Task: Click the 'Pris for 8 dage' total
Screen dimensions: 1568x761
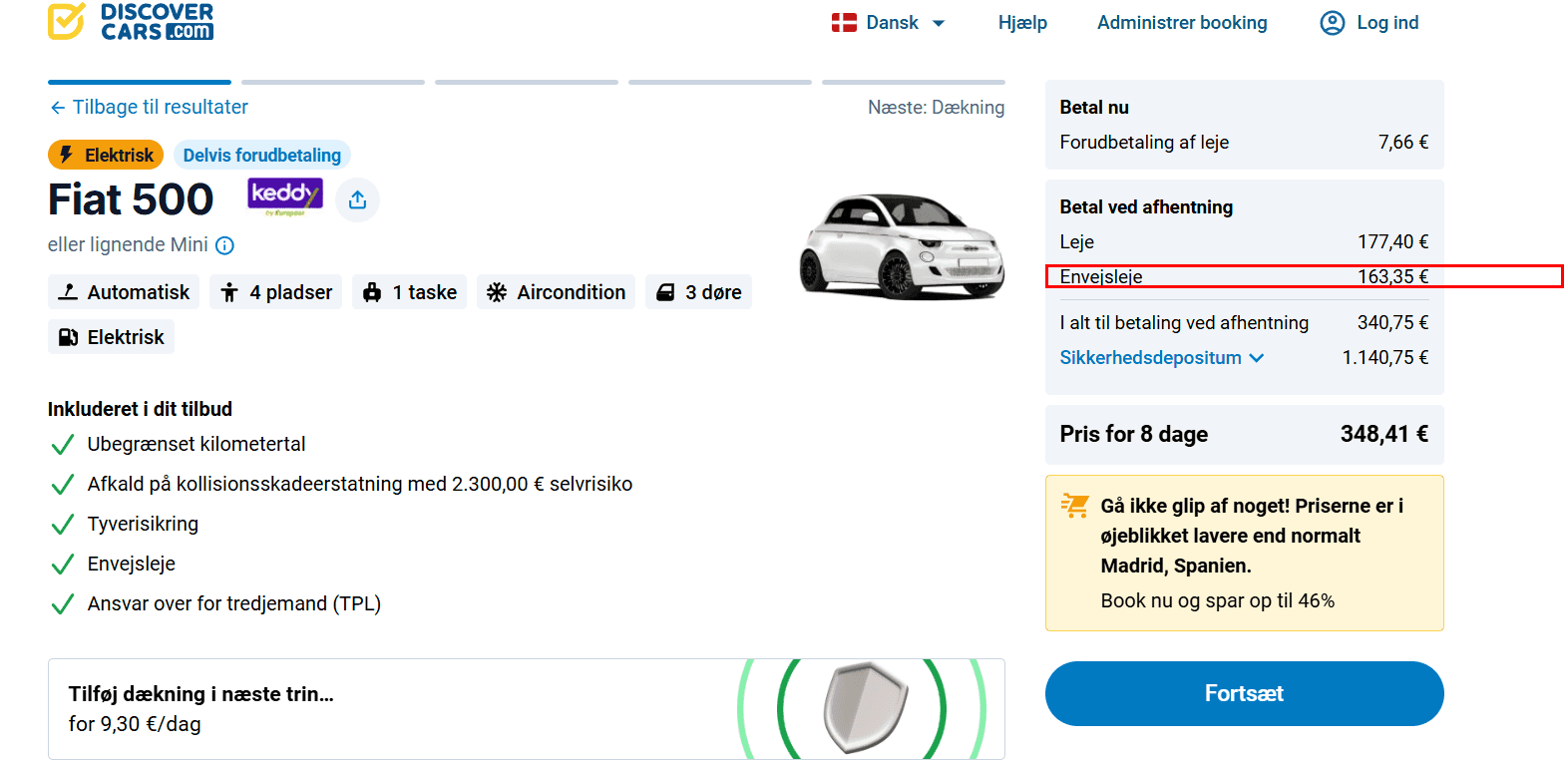Action: pyautogui.click(x=1244, y=434)
